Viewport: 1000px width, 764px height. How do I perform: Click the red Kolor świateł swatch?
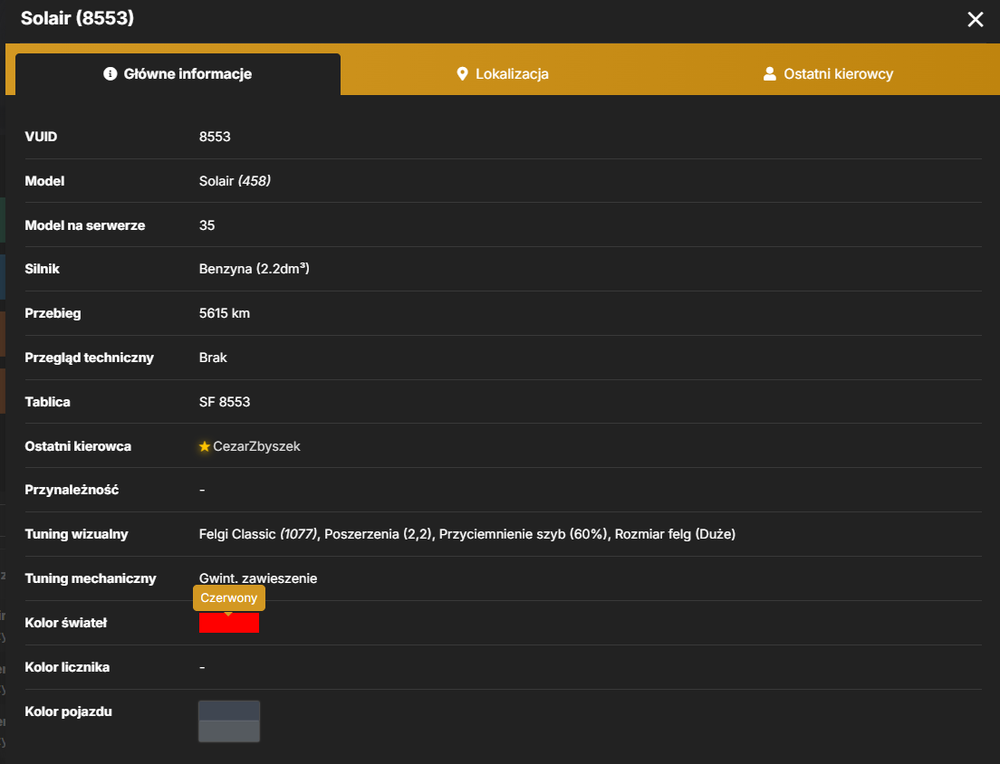click(229, 623)
